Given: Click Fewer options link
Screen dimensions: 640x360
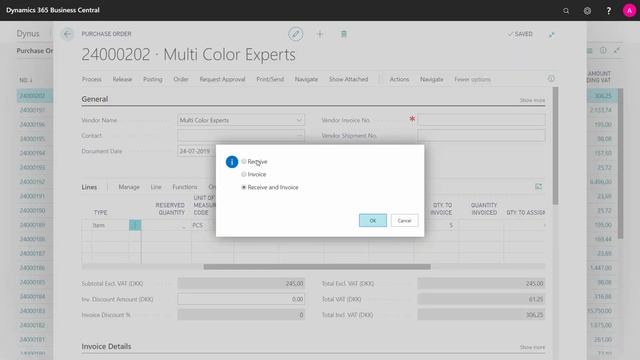Looking at the screenshot, I should (472, 80).
